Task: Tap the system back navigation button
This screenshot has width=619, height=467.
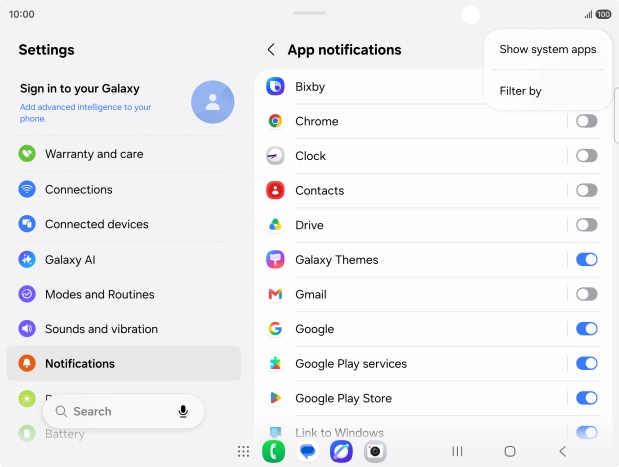Action: pos(563,451)
